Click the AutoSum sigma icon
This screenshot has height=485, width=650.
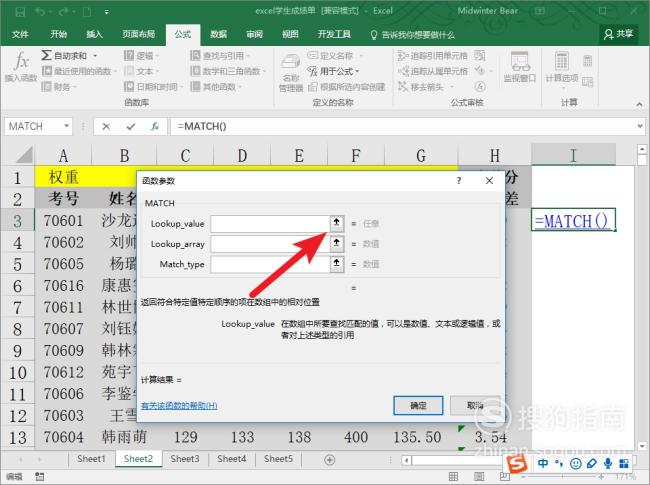pos(46,55)
